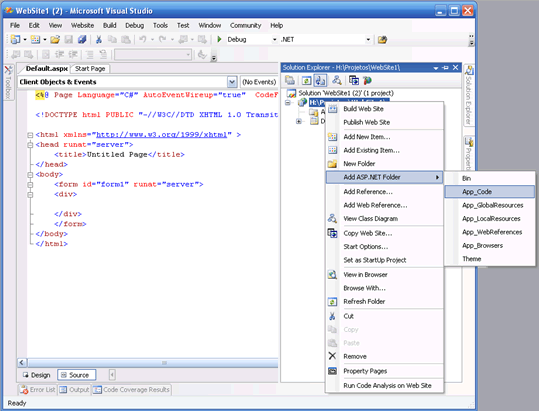The image size is (539, 411).
Task: Click the ASP.NET Configuration icon in Solution Explorer
Action: [x=367, y=80]
